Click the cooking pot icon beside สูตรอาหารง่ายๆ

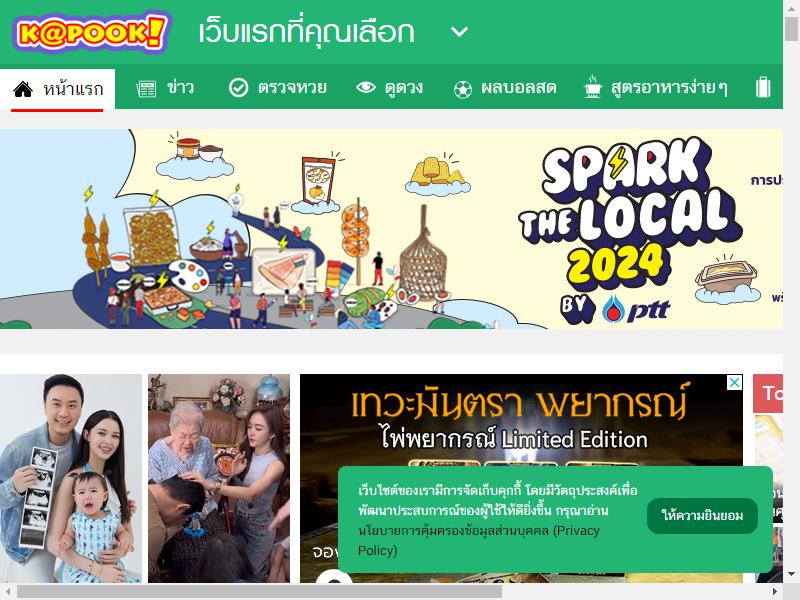(x=592, y=87)
